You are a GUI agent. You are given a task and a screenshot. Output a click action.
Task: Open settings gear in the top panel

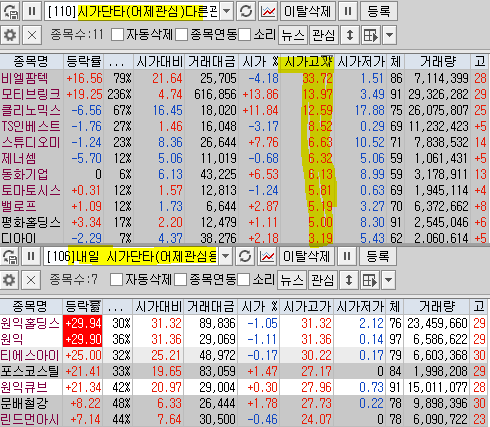click(x=10, y=35)
